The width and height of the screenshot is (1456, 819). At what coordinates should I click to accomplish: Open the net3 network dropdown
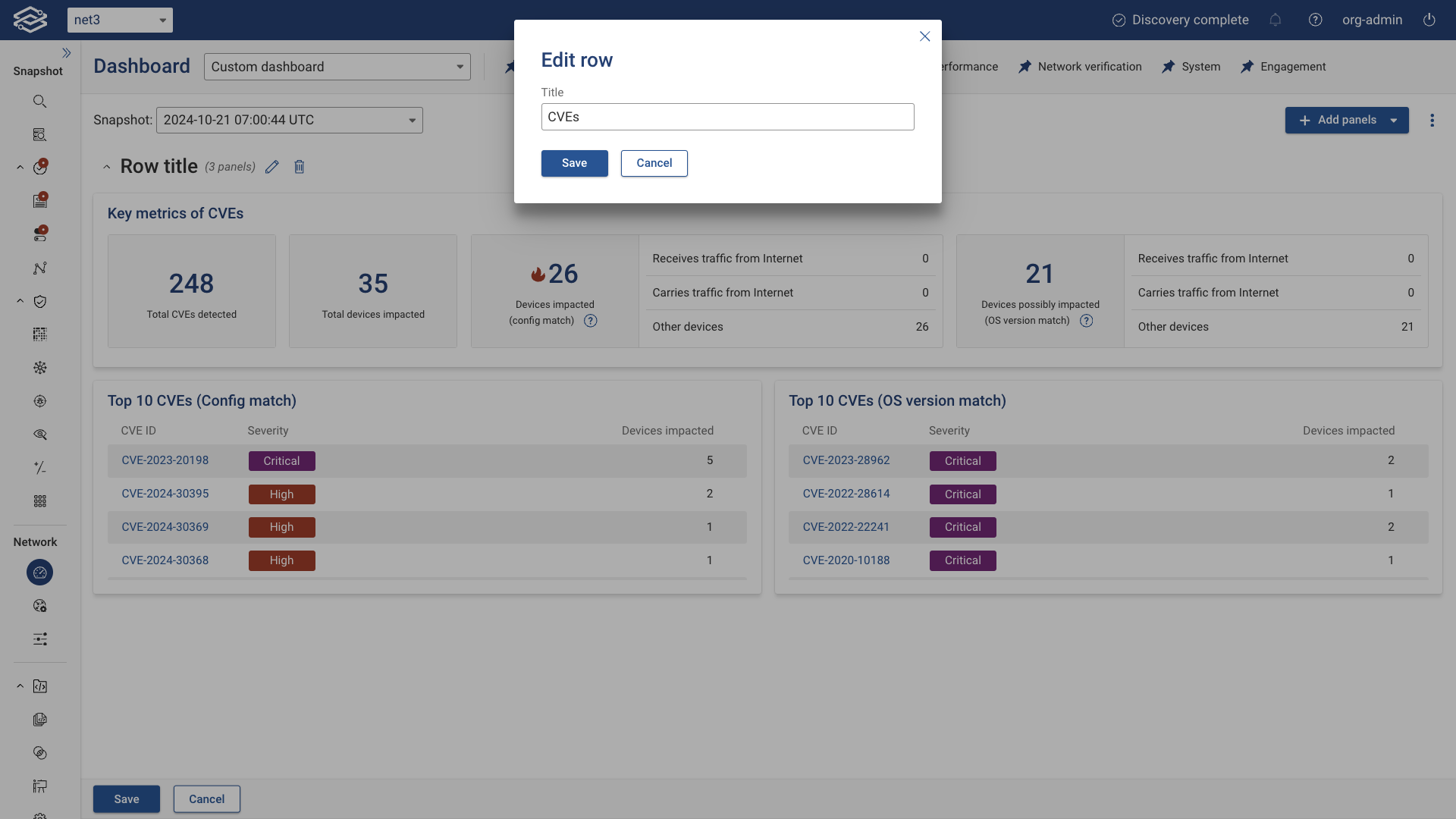click(x=120, y=20)
